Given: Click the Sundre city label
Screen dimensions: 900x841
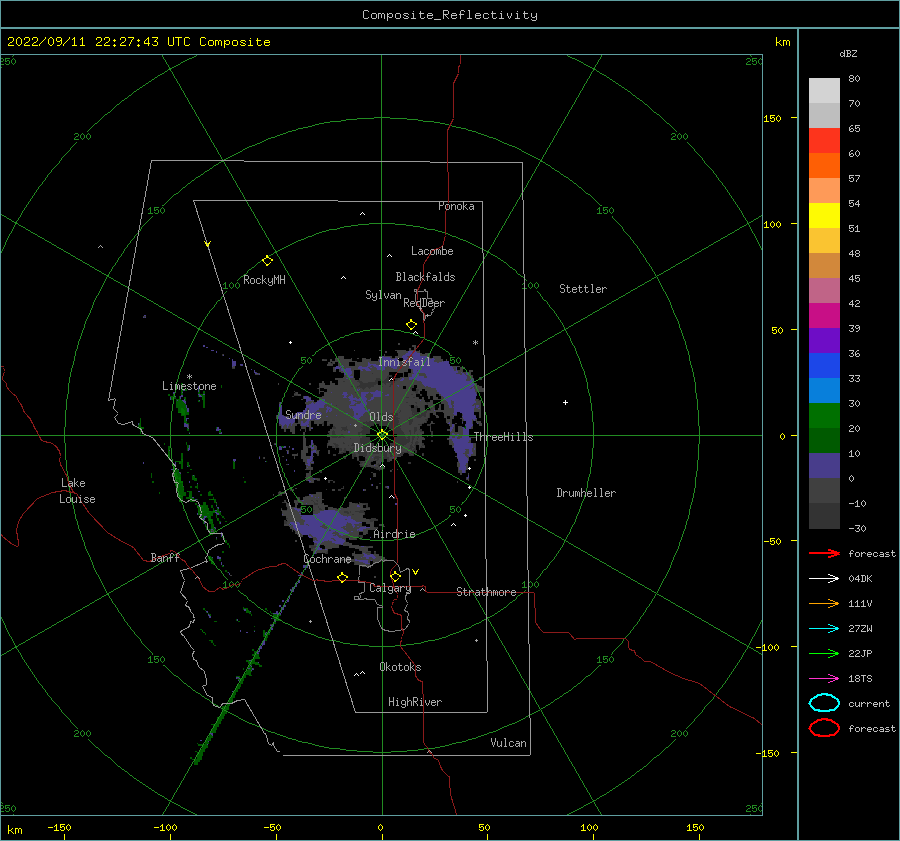Looking at the screenshot, I should click(303, 414).
